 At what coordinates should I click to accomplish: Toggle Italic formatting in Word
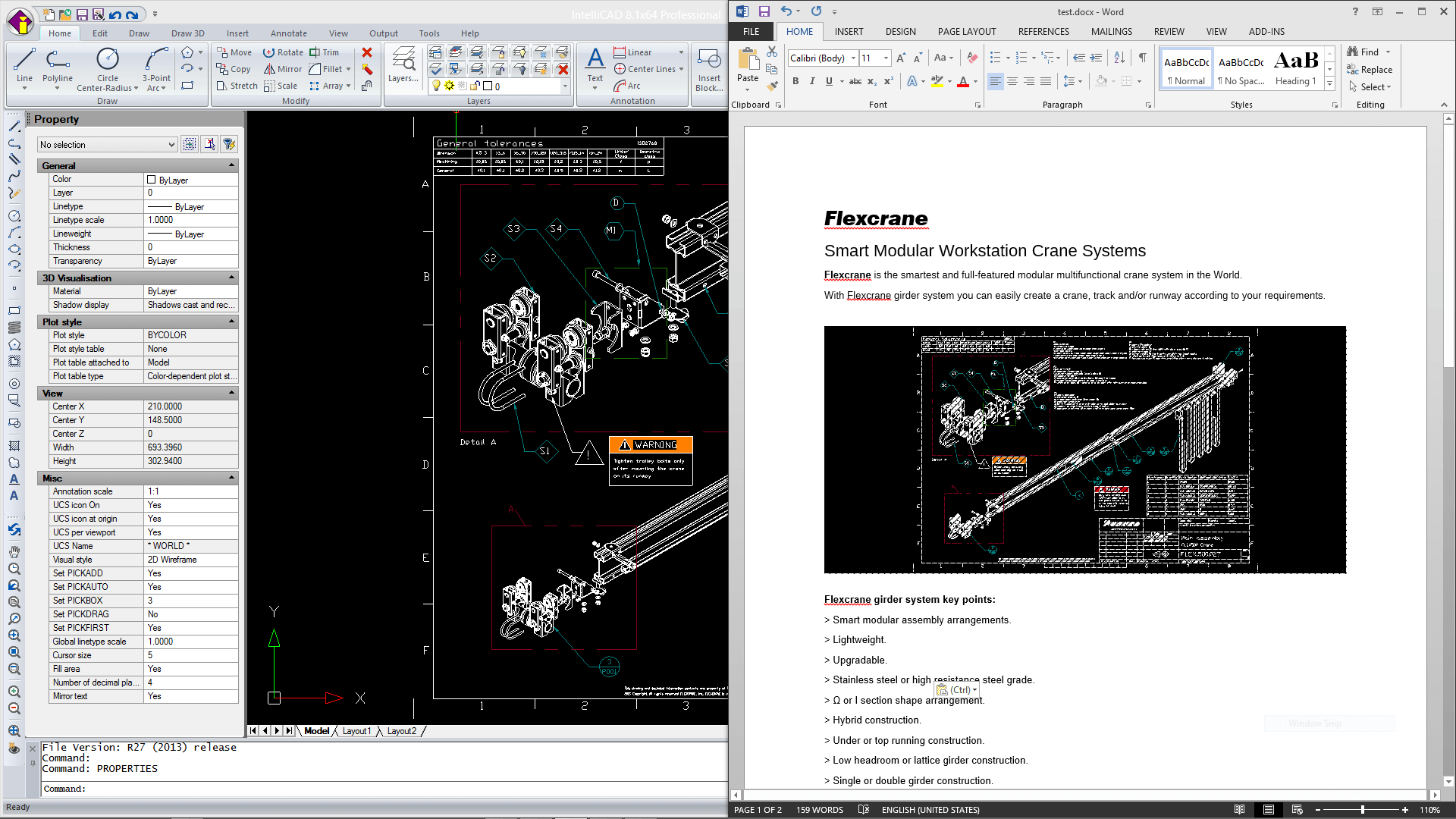[812, 81]
